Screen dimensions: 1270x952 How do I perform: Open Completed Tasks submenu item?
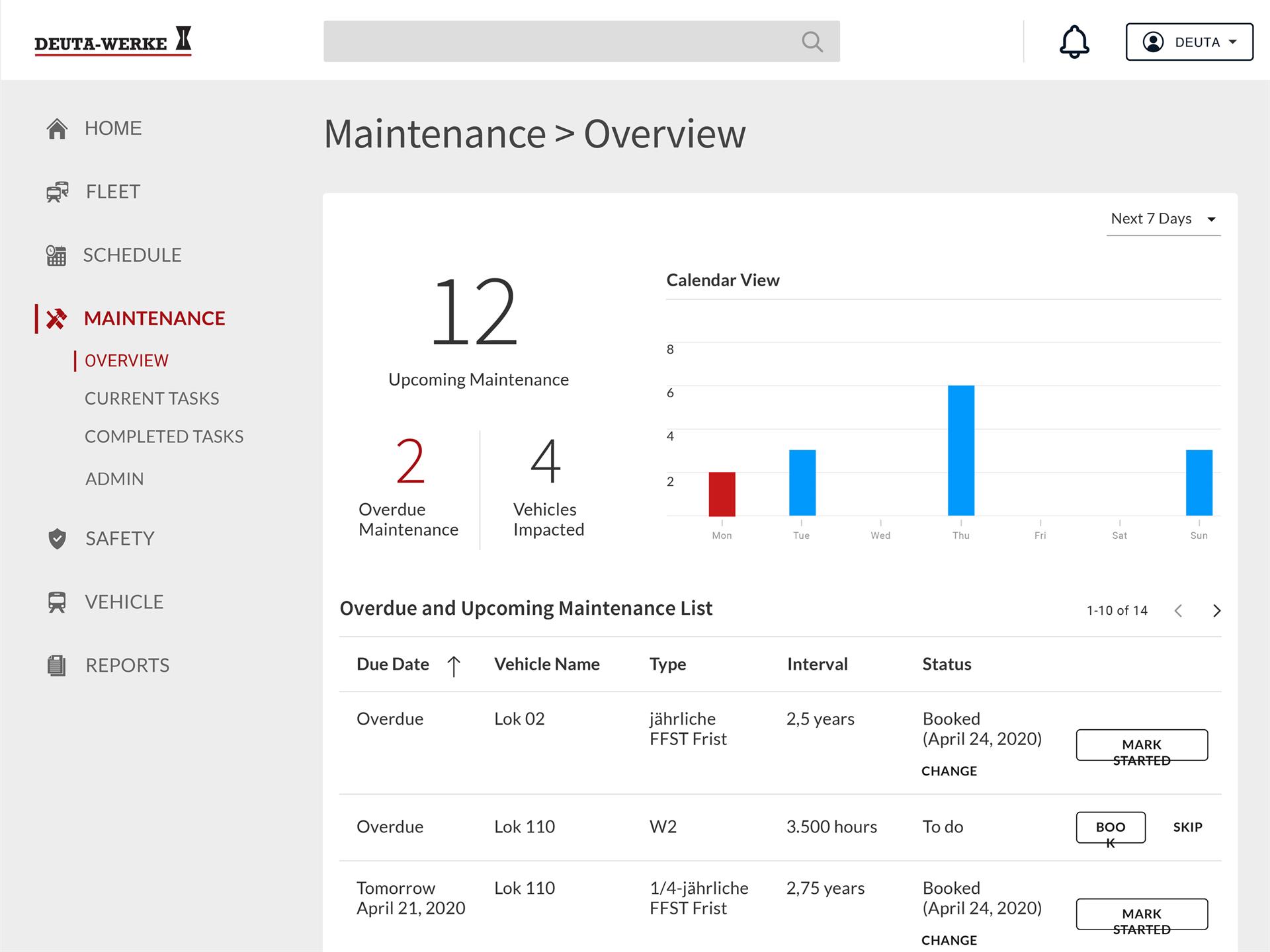tap(164, 437)
